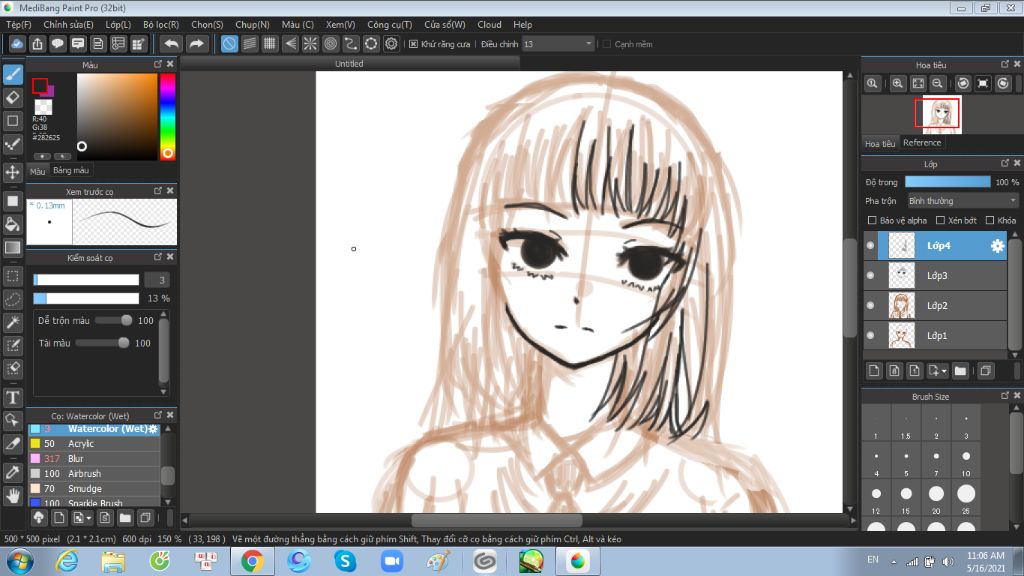Screen dimensions: 1024x576
Task: Open snap settings gear in toolbar
Action: pos(391,44)
